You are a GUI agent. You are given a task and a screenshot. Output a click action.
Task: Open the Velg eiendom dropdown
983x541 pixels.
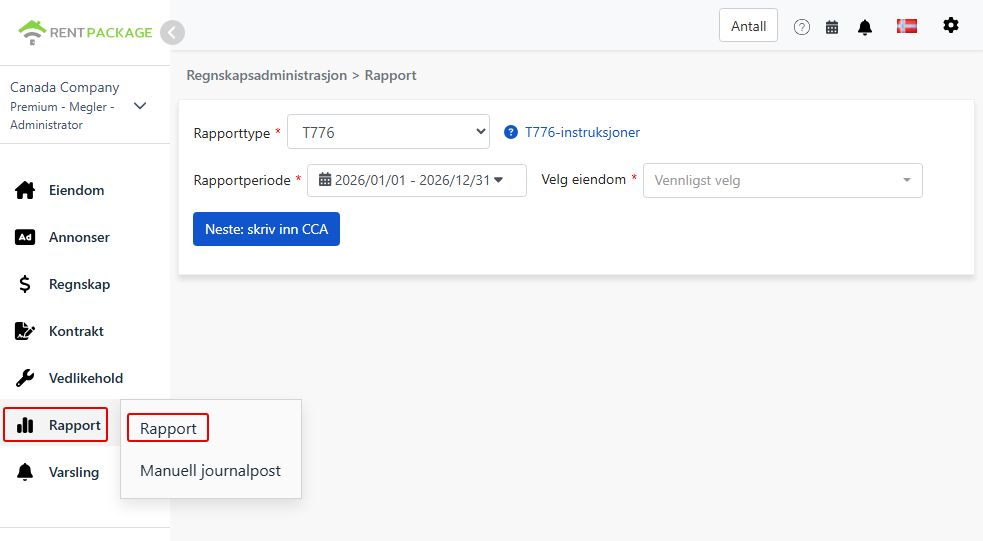[782, 181]
